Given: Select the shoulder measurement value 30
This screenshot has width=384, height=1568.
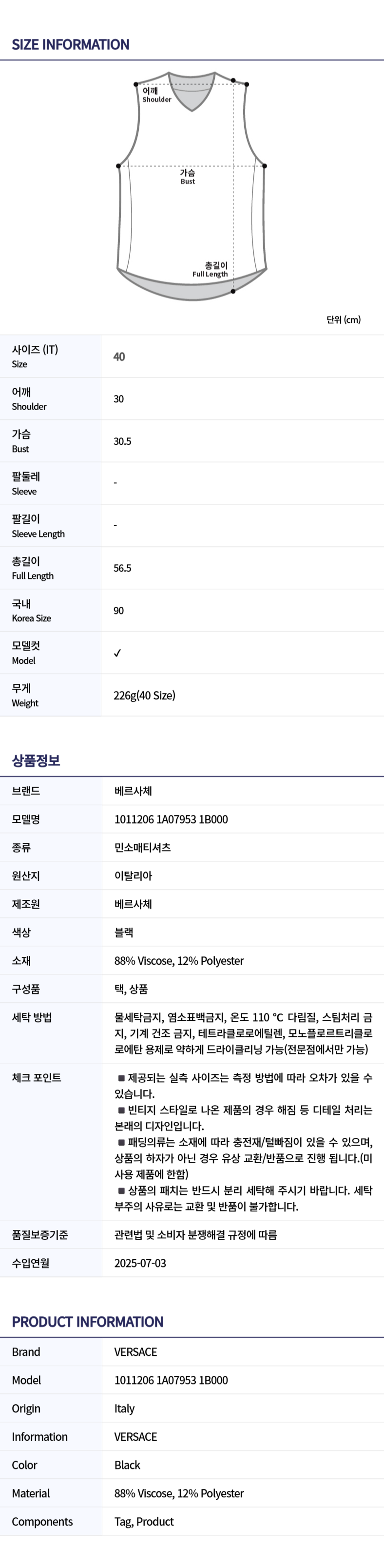Looking at the screenshot, I should click(119, 398).
